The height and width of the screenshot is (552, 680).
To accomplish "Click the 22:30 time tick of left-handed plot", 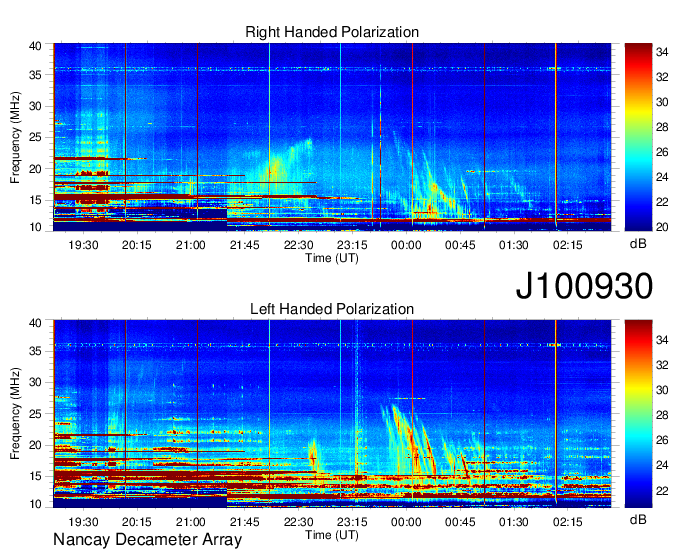I will [299, 522].
